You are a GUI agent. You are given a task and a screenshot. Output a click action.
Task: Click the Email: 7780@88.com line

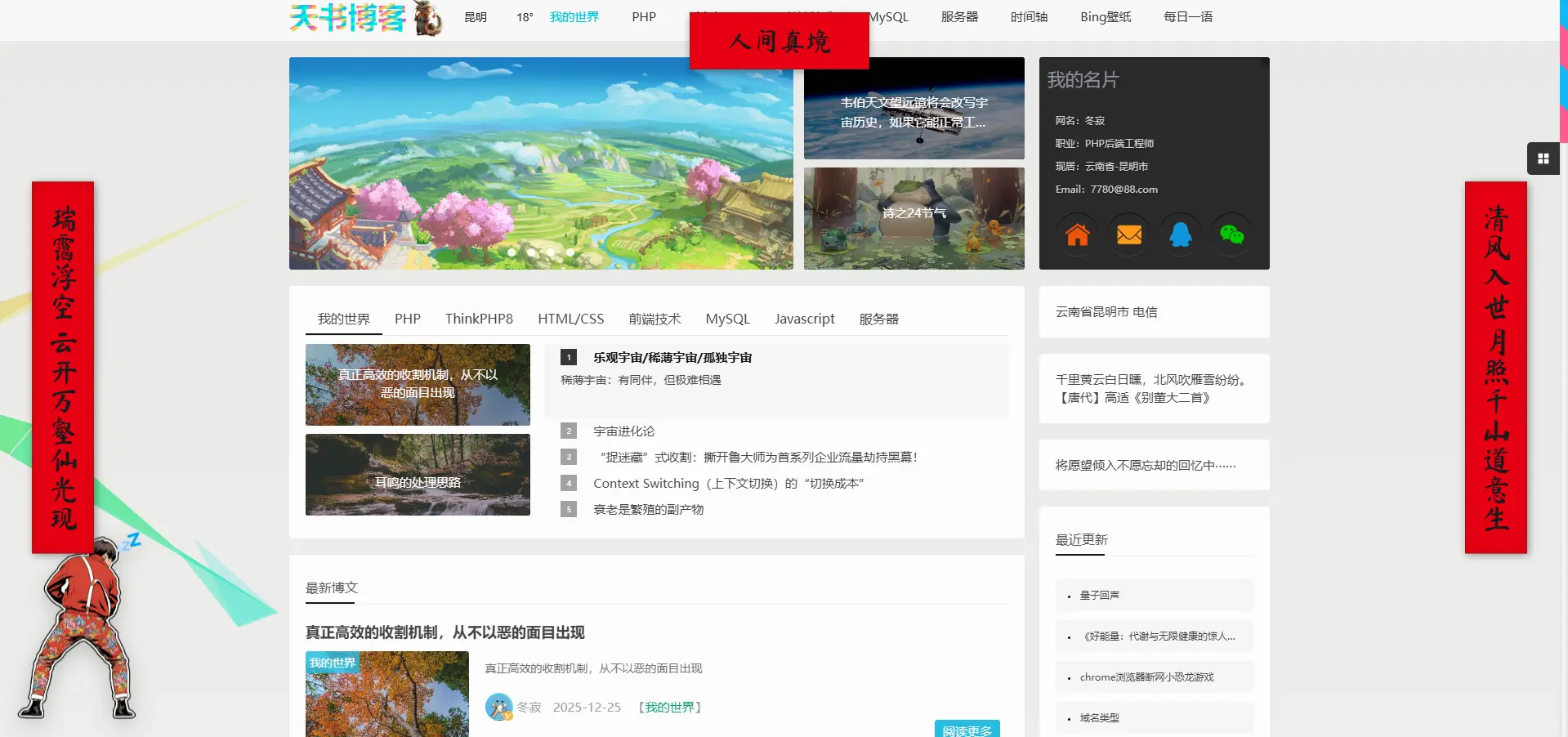pyautogui.click(x=1106, y=189)
